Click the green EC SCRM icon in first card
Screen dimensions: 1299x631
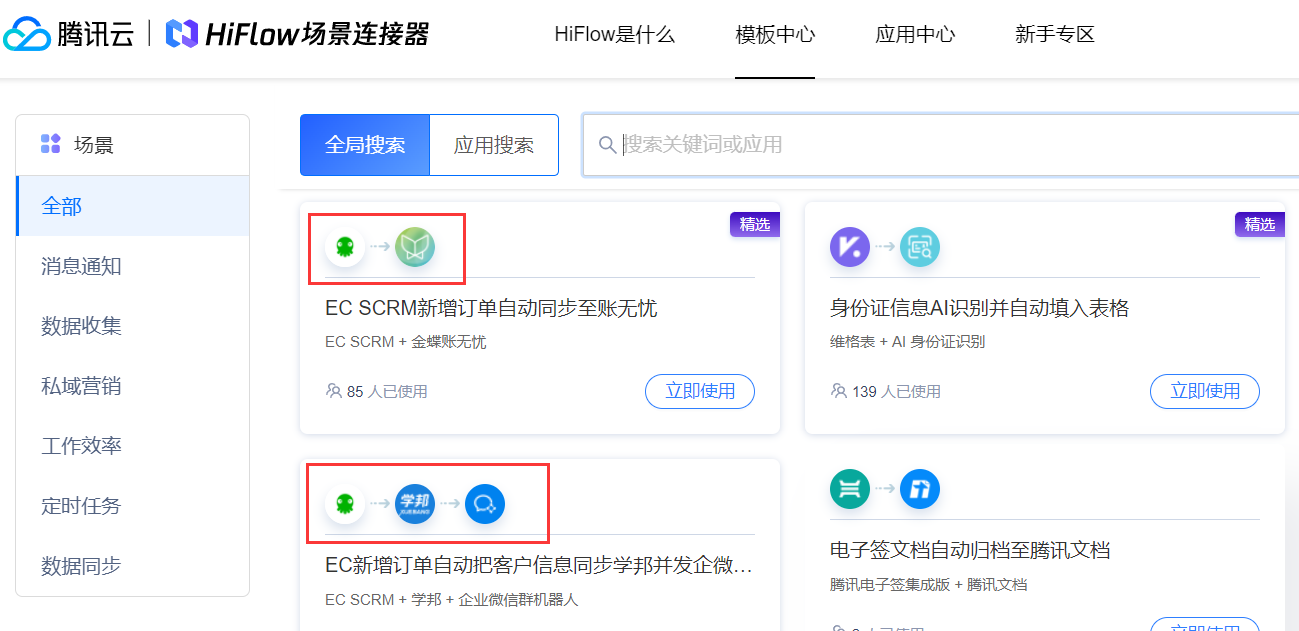[x=345, y=247]
